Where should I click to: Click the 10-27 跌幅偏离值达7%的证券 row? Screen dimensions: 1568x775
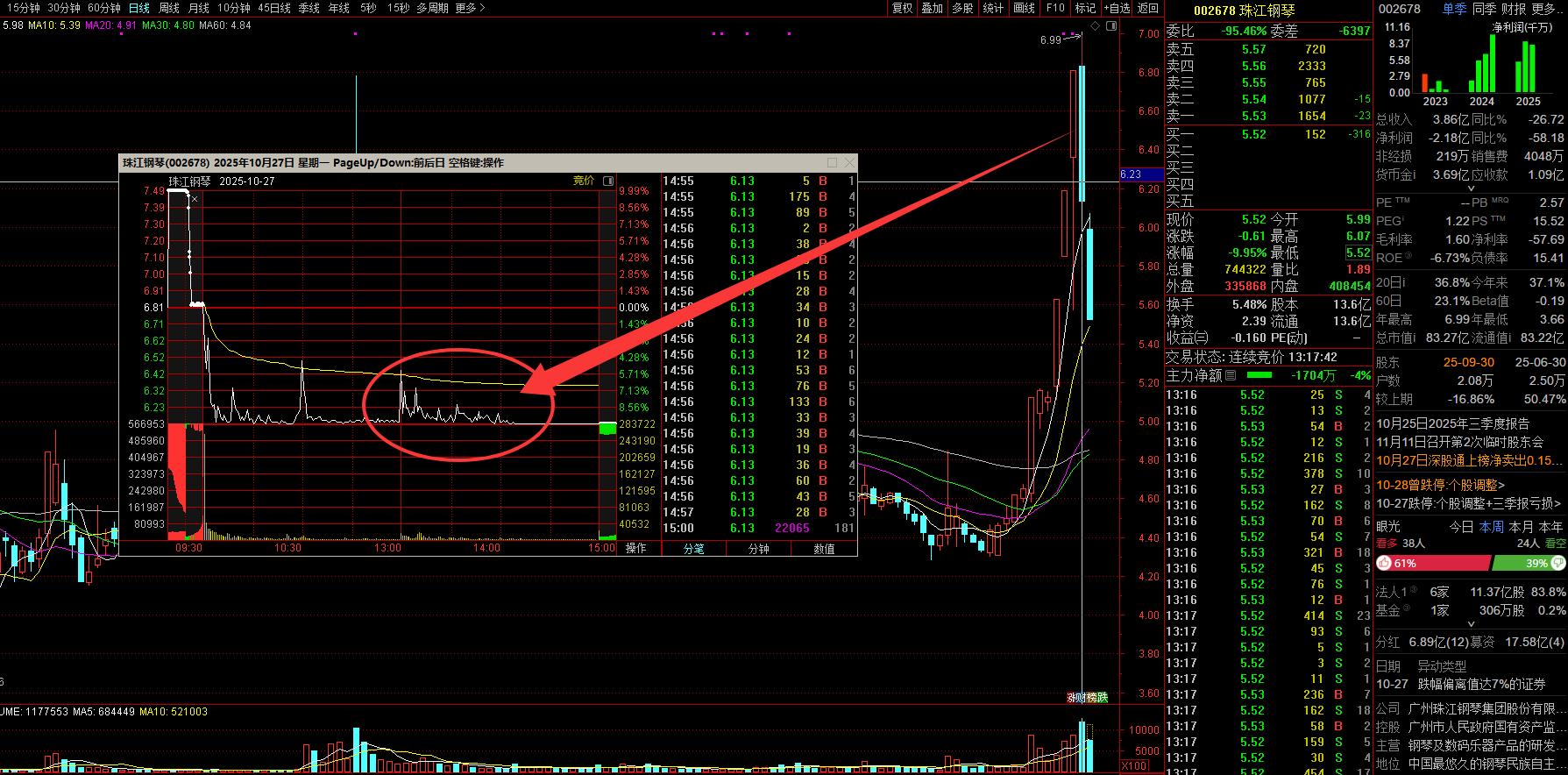pyautogui.click(x=1460, y=684)
